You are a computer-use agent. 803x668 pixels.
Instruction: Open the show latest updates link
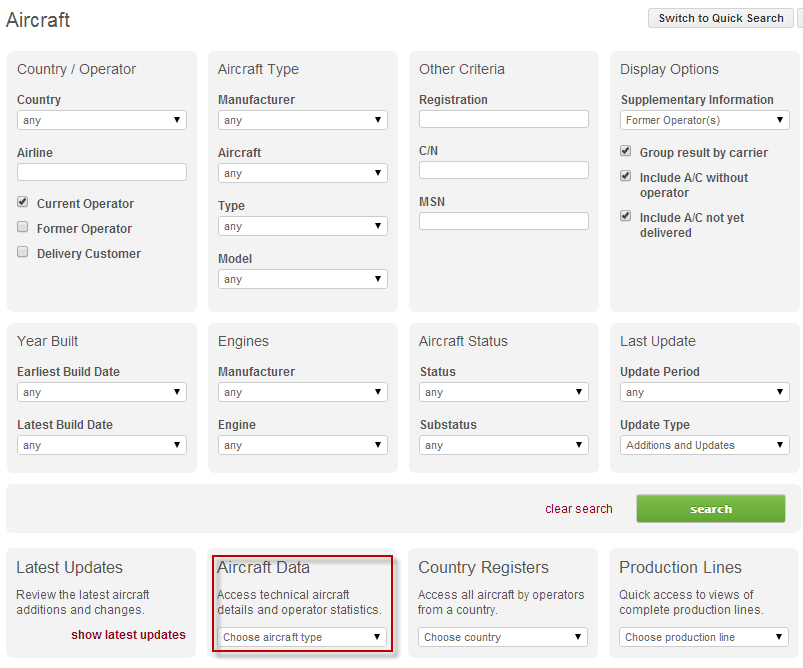(x=128, y=635)
